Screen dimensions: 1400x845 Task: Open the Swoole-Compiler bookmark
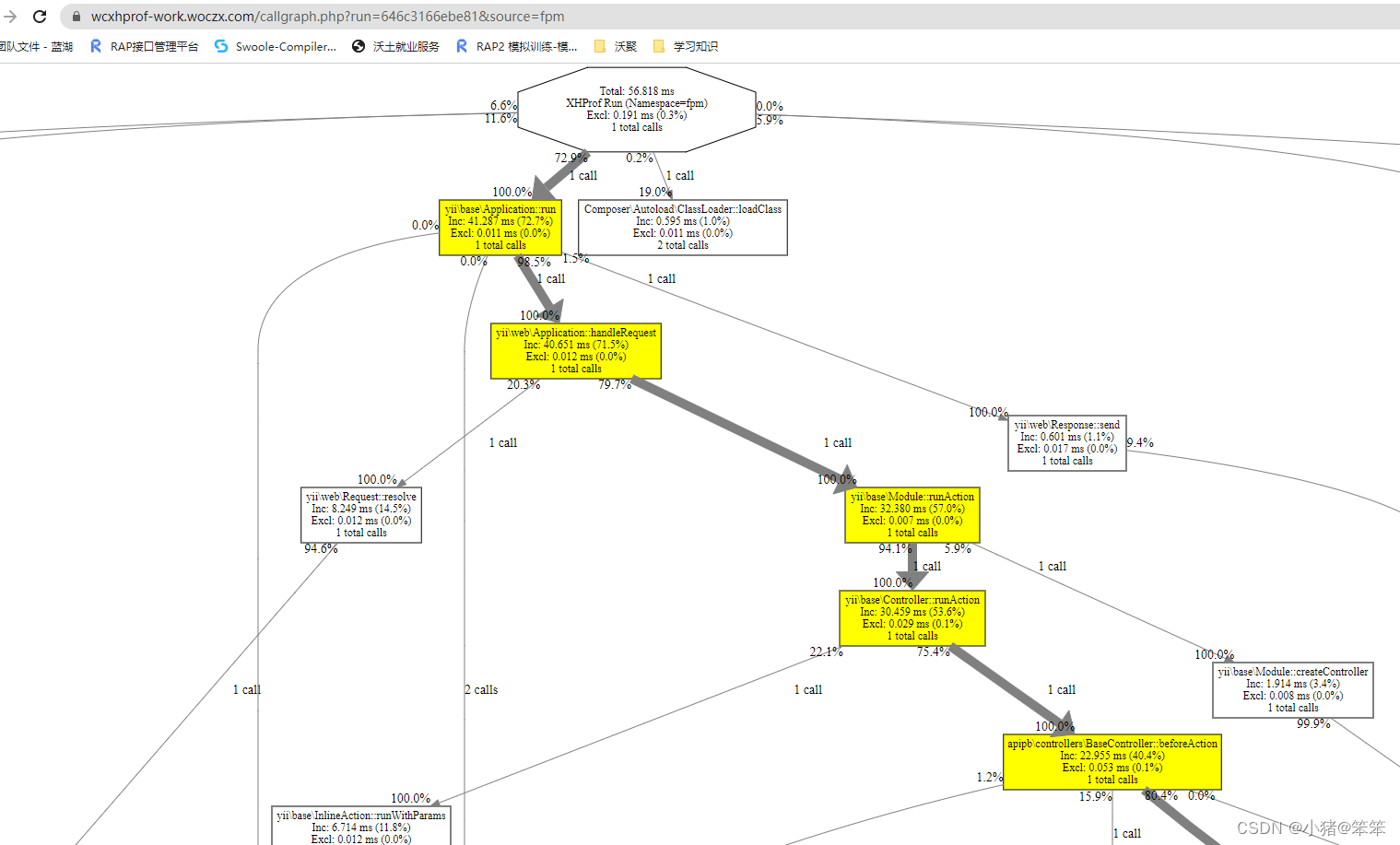(x=276, y=46)
